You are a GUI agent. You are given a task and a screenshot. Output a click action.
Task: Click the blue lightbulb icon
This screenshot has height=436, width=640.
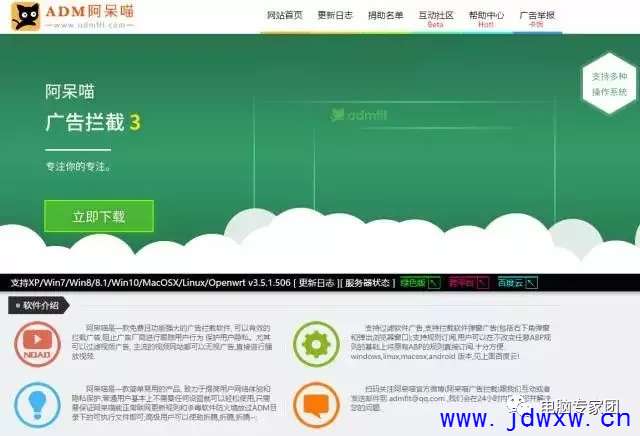click(x=37, y=405)
